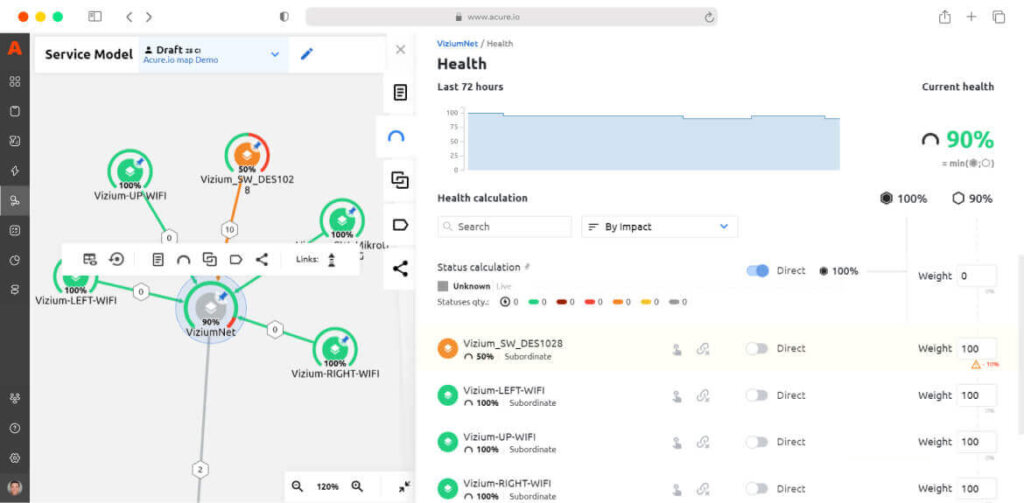
Task: Click the VizumNet central node
Action: coord(210,308)
